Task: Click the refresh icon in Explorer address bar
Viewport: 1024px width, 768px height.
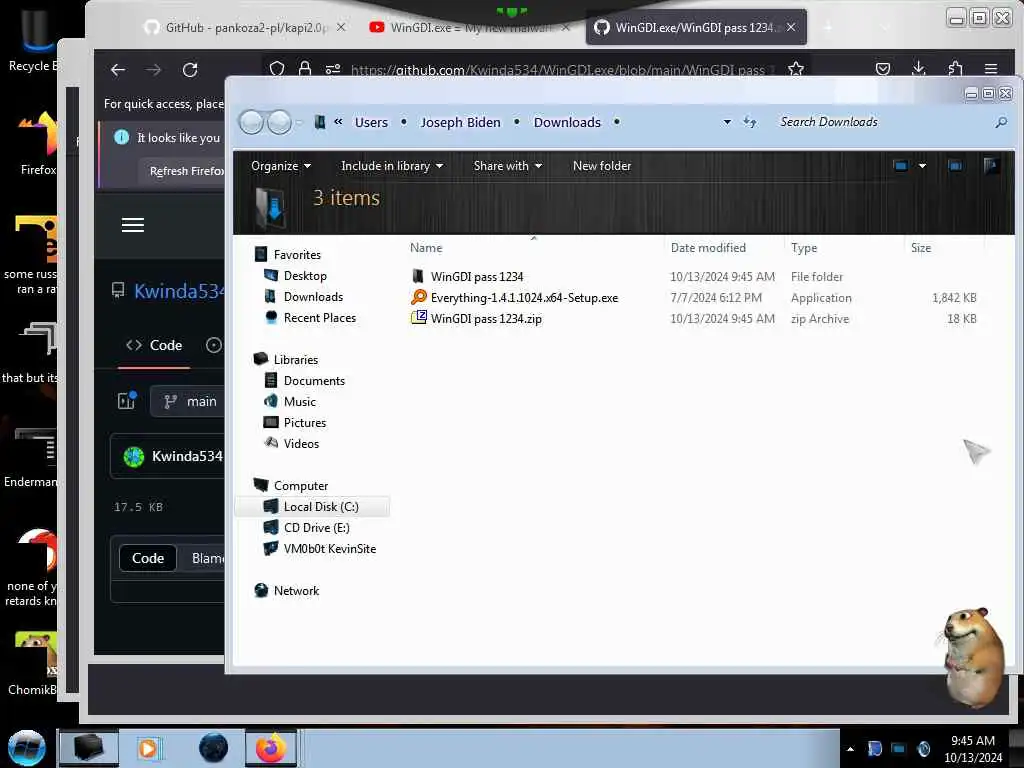Action: pyautogui.click(x=750, y=122)
